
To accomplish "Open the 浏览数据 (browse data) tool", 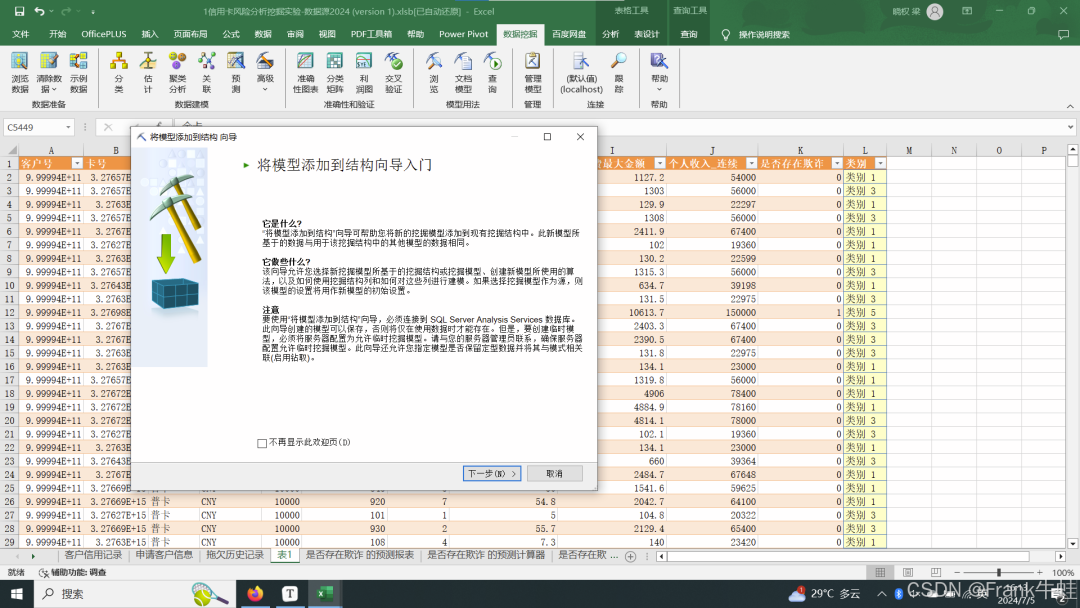I will [x=20, y=72].
